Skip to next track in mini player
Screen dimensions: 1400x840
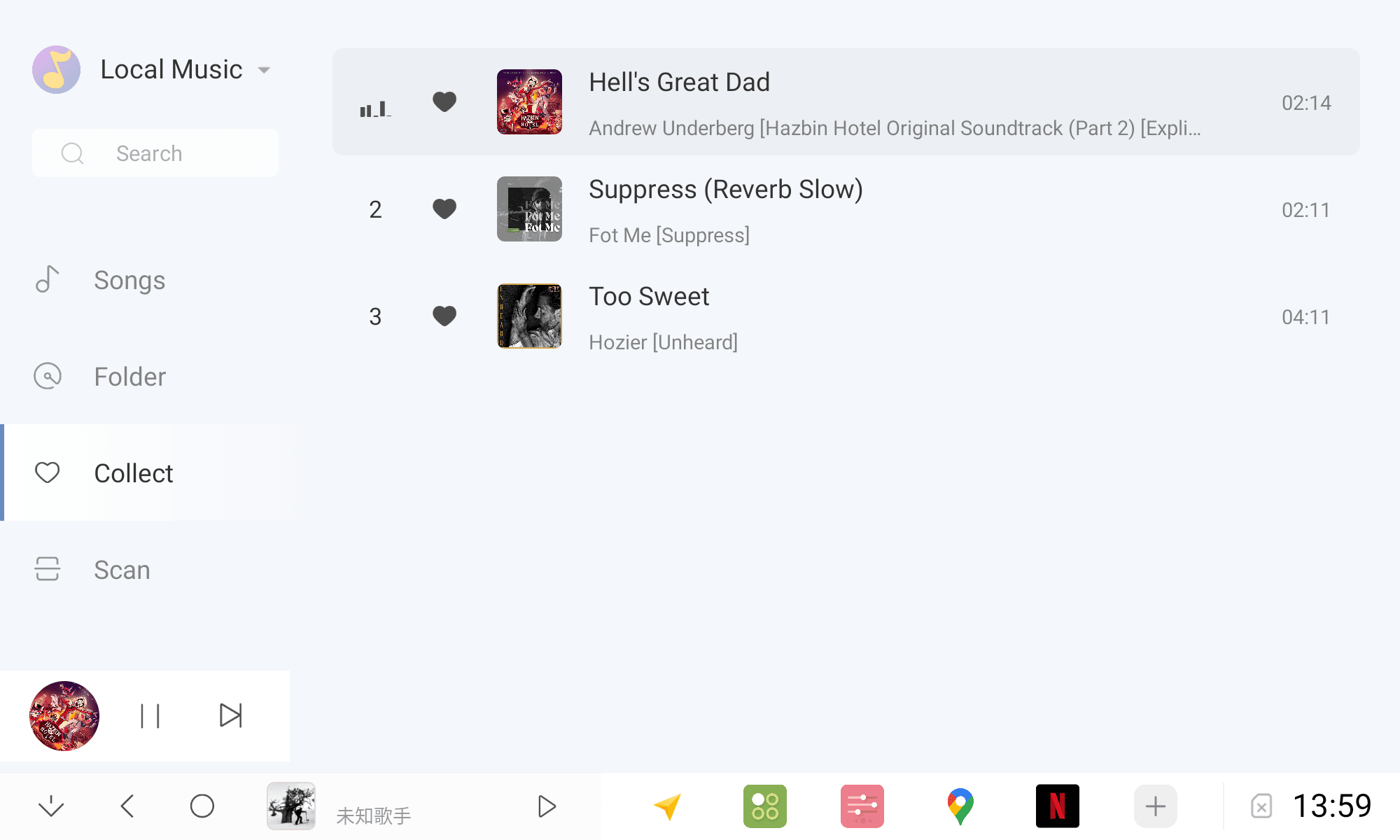(230, 716)
